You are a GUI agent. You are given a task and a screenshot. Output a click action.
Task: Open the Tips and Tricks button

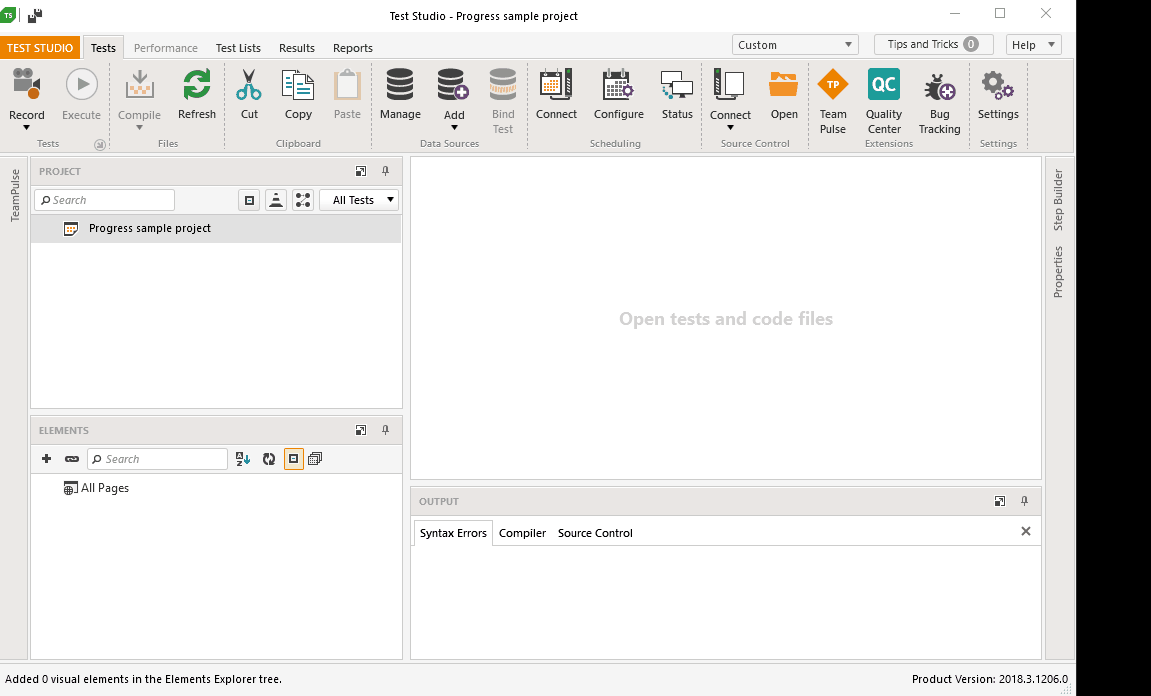point(933,44)
